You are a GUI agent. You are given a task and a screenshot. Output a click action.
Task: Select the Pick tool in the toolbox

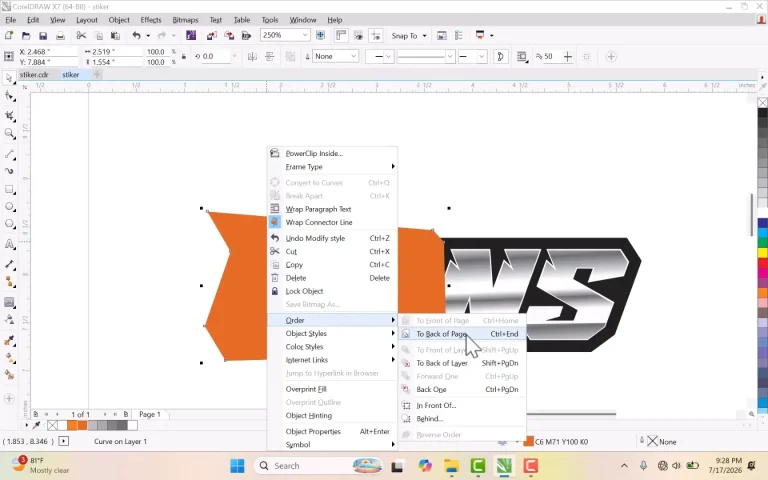point(9,78)
